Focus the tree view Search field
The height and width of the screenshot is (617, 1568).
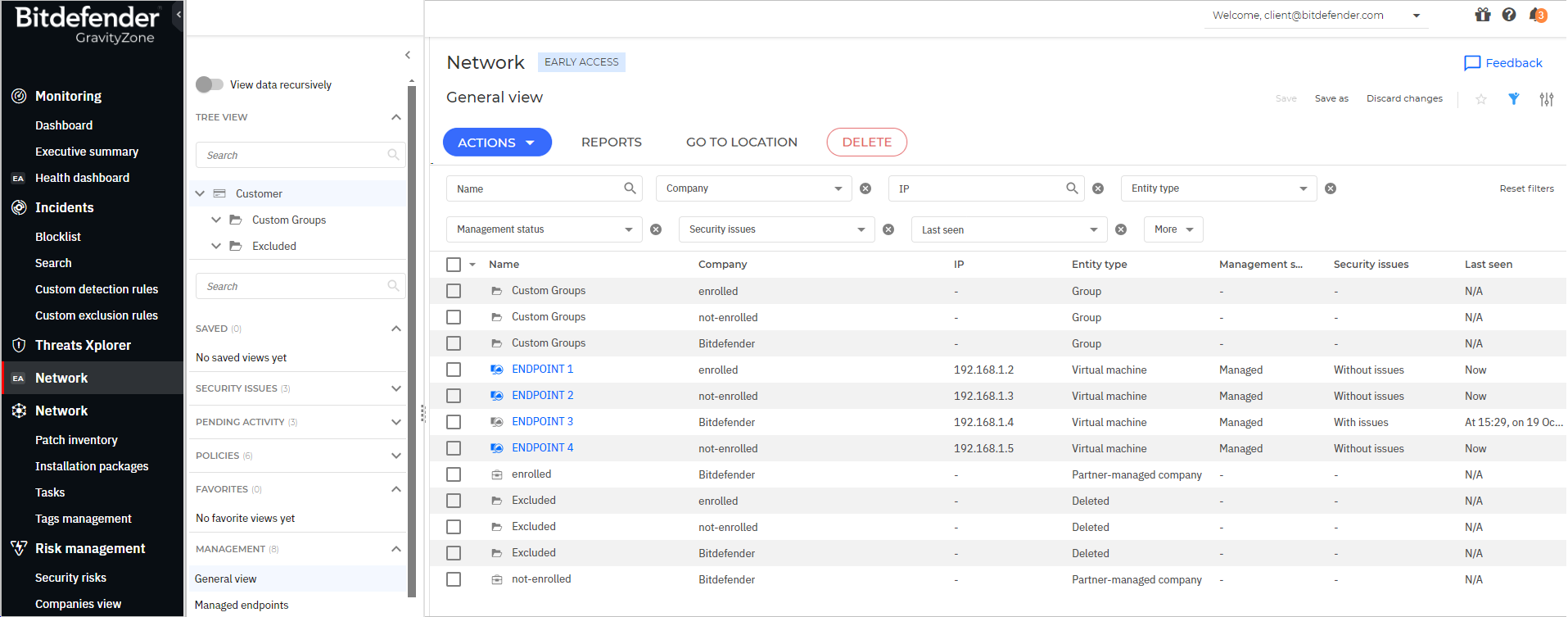pyautogui.click(x=300, y=155)
